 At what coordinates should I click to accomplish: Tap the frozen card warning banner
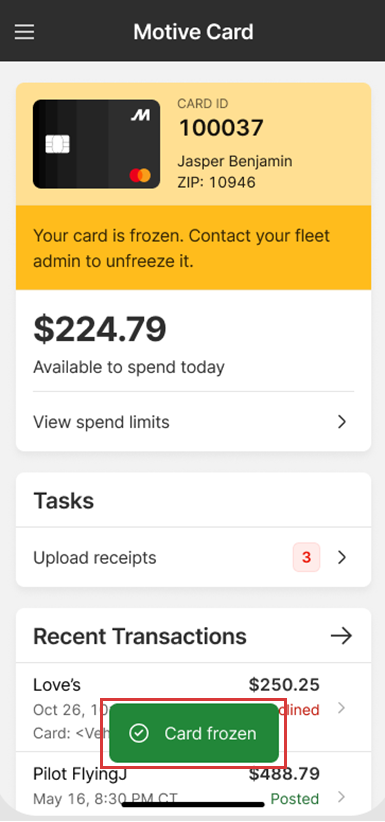pos(194,247)
